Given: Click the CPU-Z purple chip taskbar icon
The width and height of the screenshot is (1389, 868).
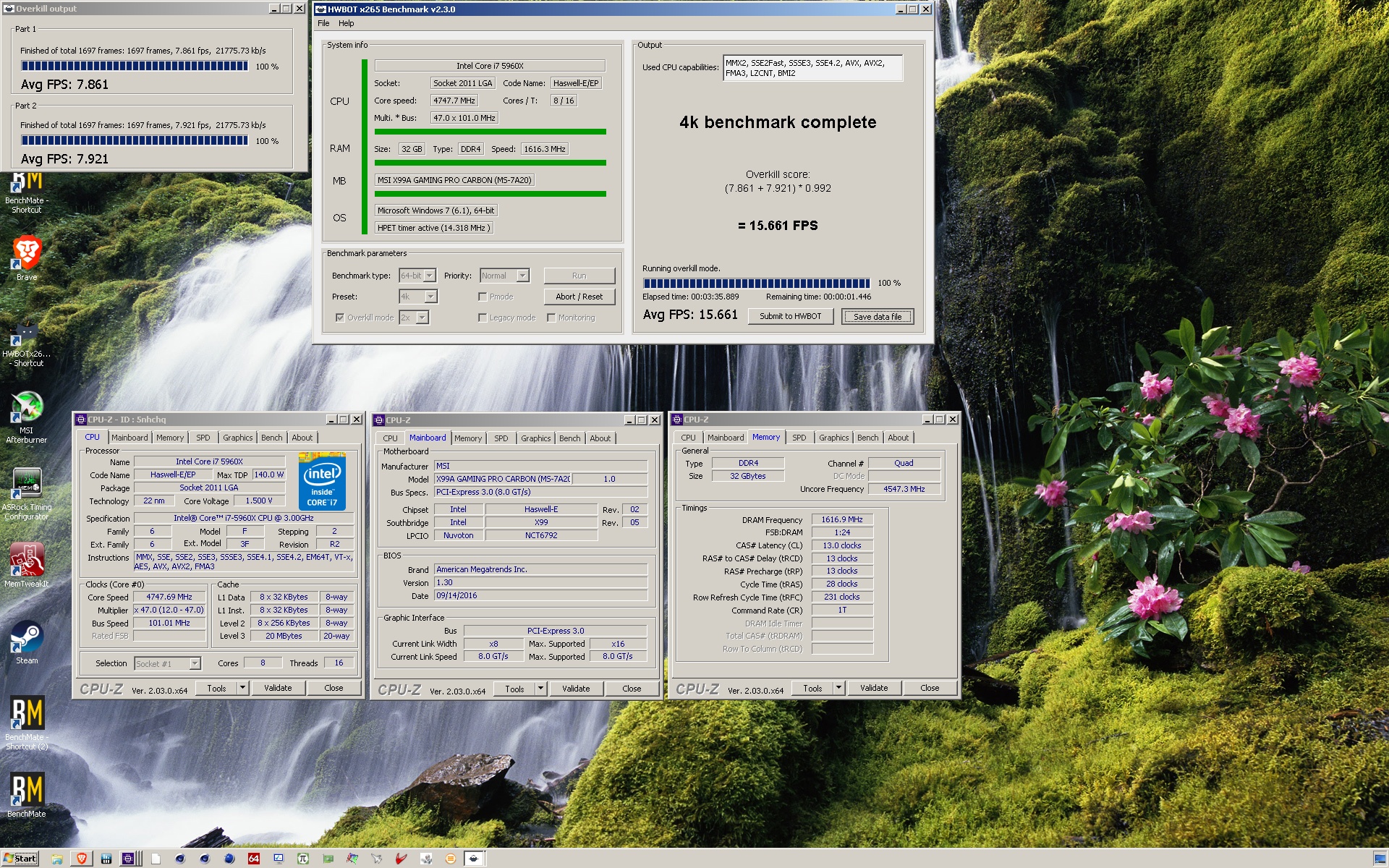Looking at the screenshot, I should (128, 859).
